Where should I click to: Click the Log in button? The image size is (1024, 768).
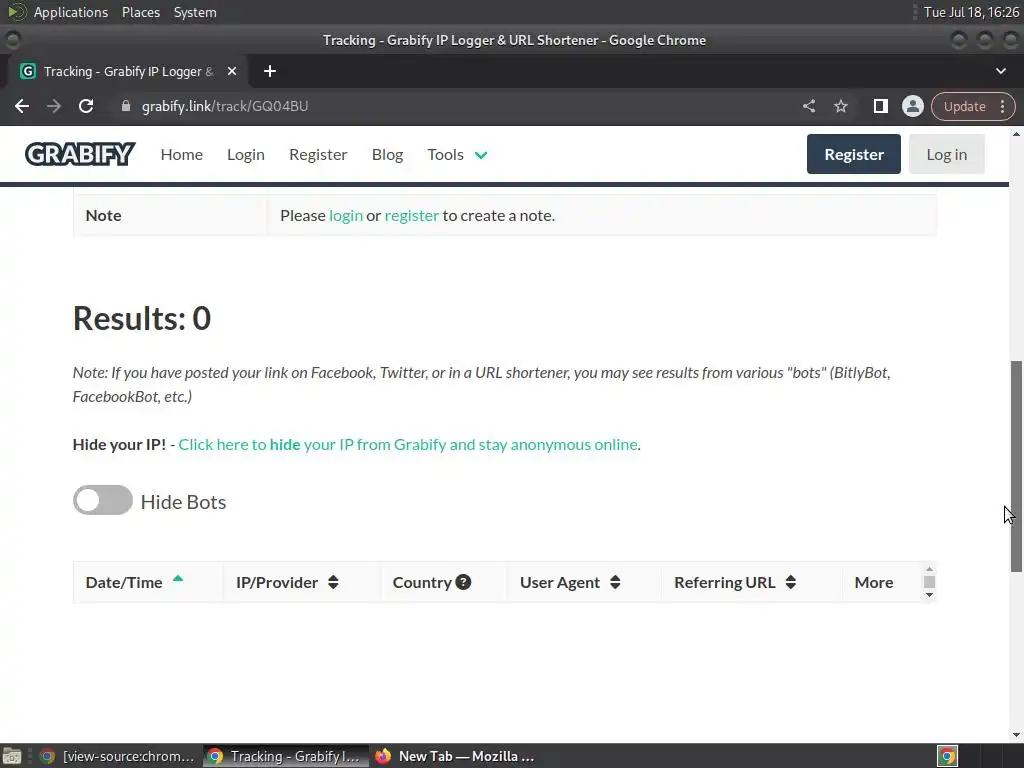coord(946,154)
